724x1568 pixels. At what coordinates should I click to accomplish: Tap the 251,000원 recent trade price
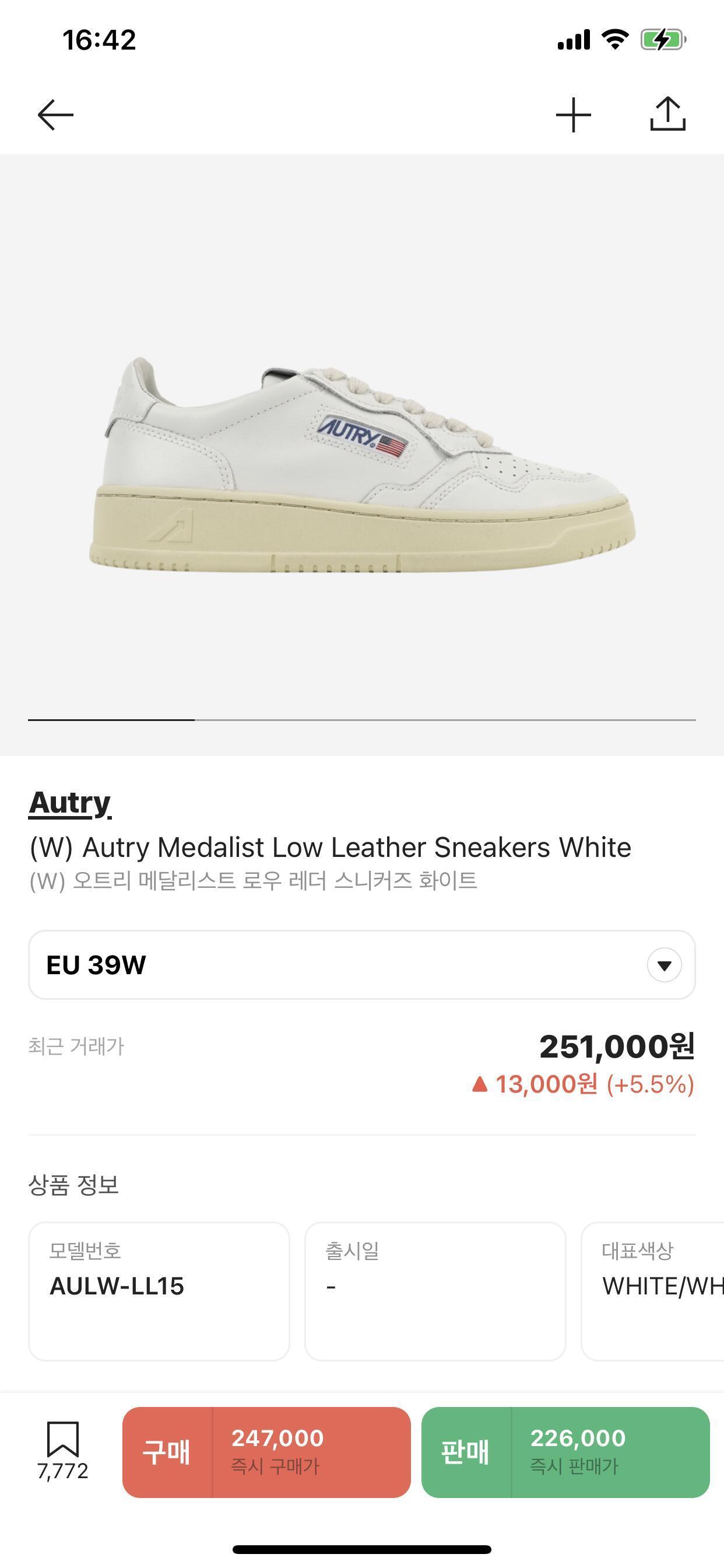(x=616, y=1047)
